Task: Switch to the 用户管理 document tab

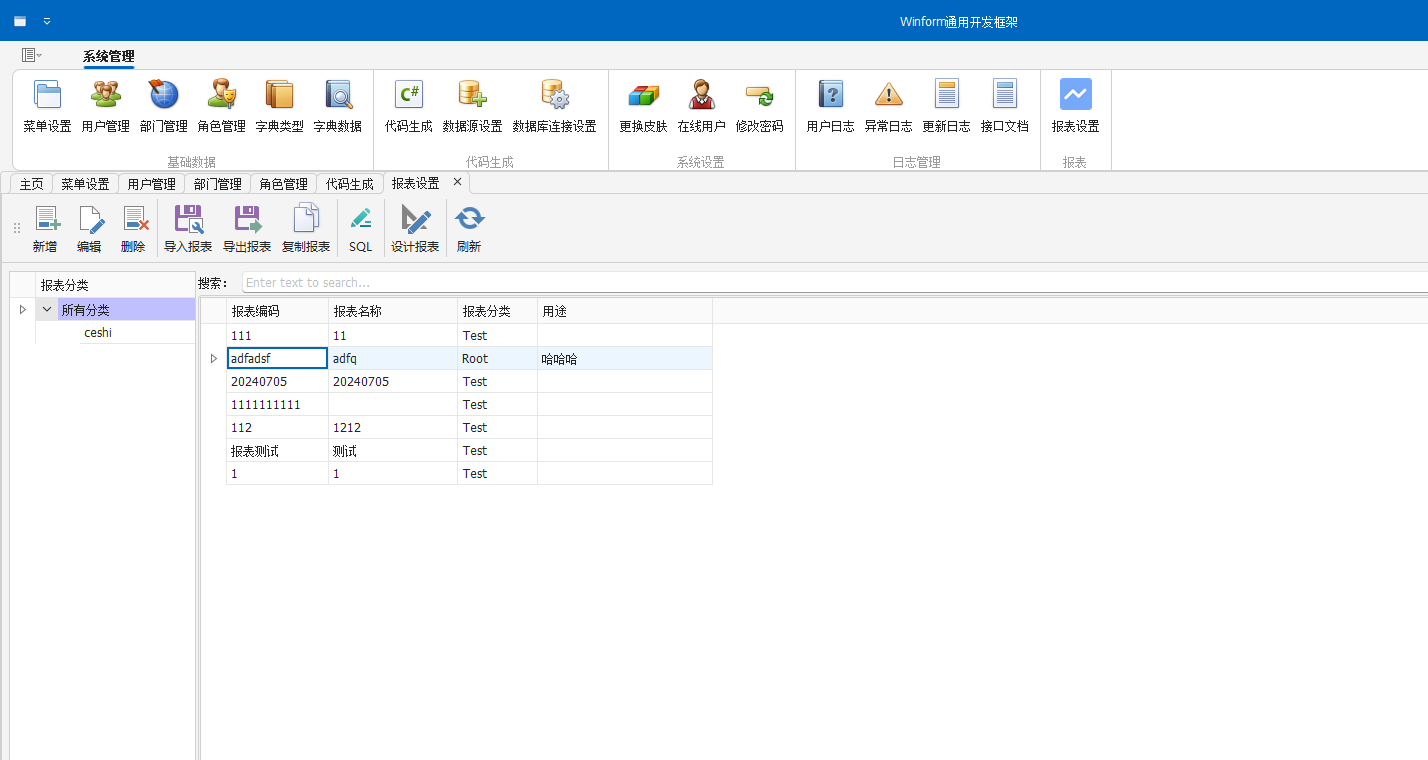Action: pyautogui.click(x=151, y=184)
